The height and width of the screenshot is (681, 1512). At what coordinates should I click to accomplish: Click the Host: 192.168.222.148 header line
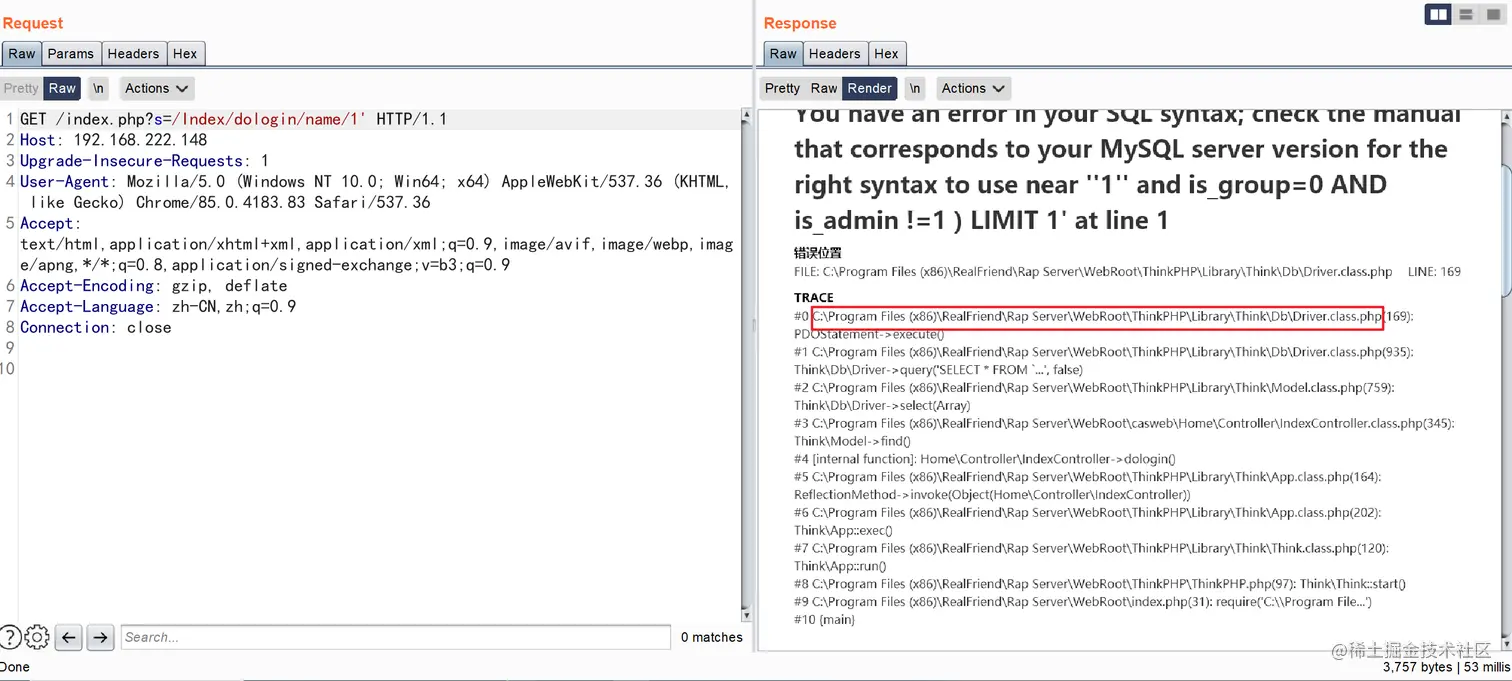[114, 140]
